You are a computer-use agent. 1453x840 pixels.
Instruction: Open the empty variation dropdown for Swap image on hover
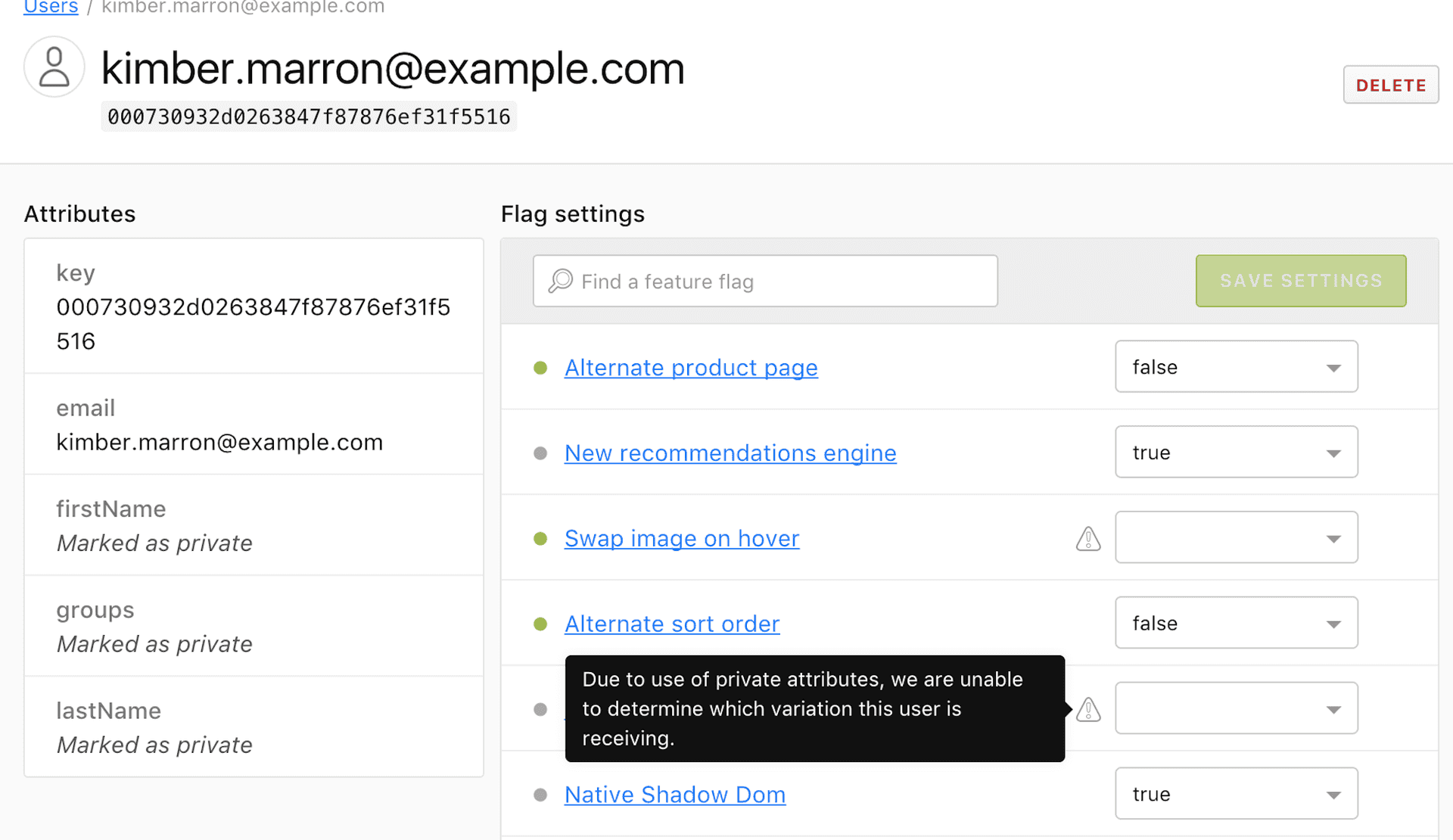point(1236,537)
